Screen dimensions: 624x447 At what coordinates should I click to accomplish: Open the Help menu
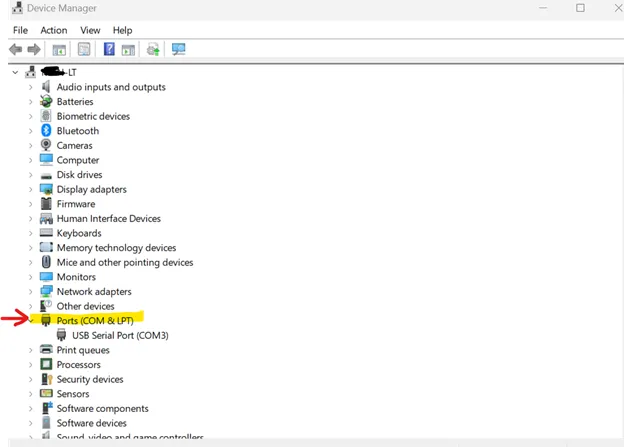pos(122,30)
